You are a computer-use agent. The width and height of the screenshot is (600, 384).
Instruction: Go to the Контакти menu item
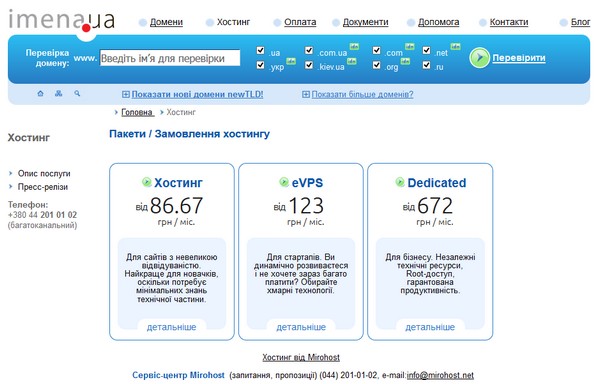[509, 22]
